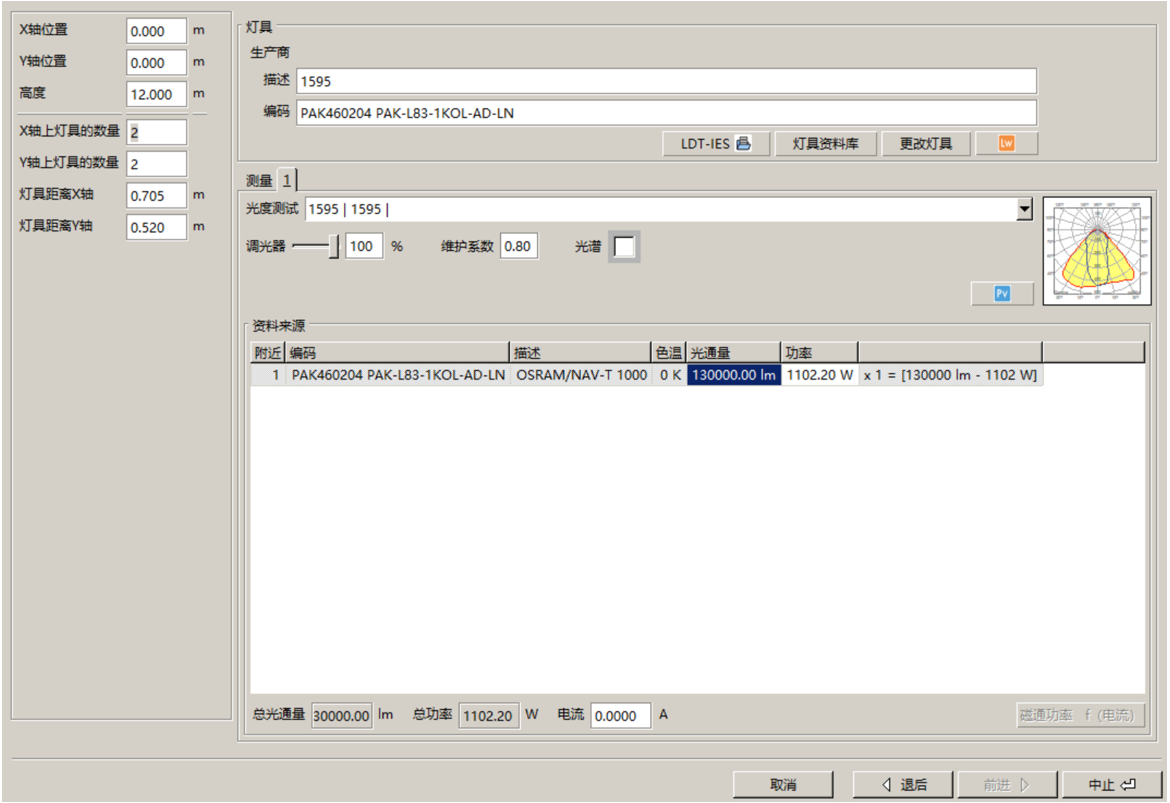Click the 灯具资料库 button

(825, 143)
